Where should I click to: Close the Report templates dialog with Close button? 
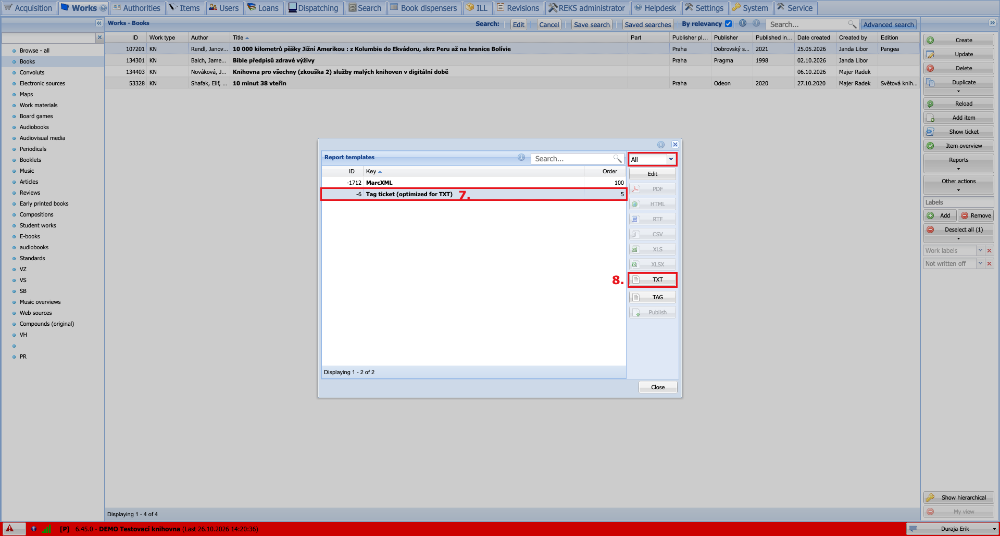(x=658, y=387)
